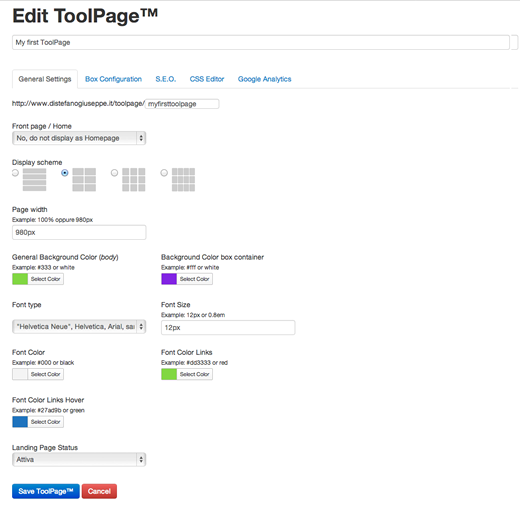This screenshot has width=532, height=506.
Task: Choose the two-column grid scheme thumbnail
Action: click(x=84, y=180)
